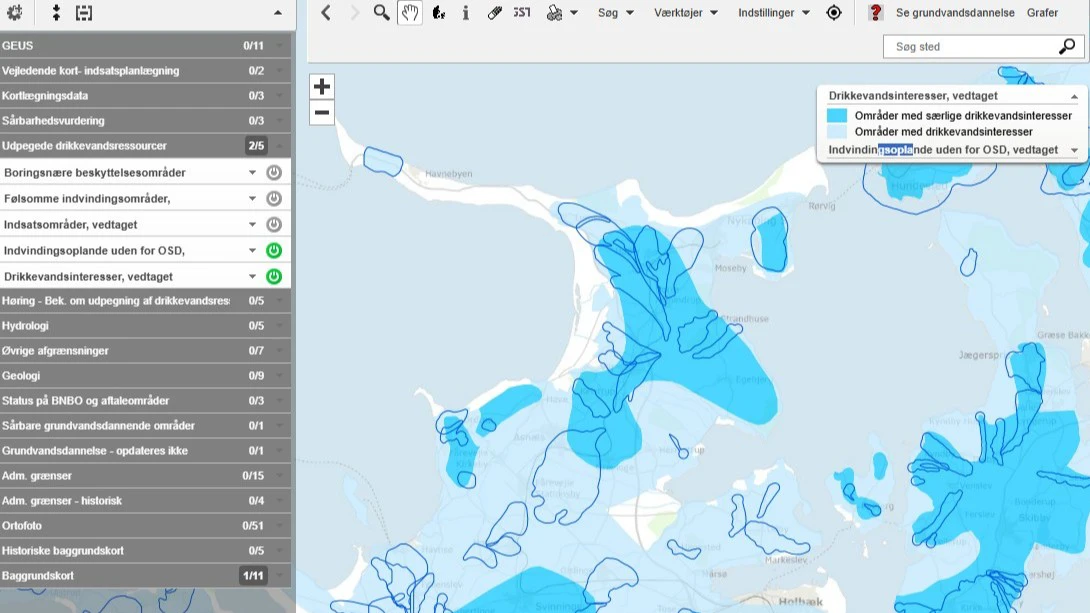Collapse the layer panel with the up arrow
1090x613 pixels.
[x=277, y=13]
